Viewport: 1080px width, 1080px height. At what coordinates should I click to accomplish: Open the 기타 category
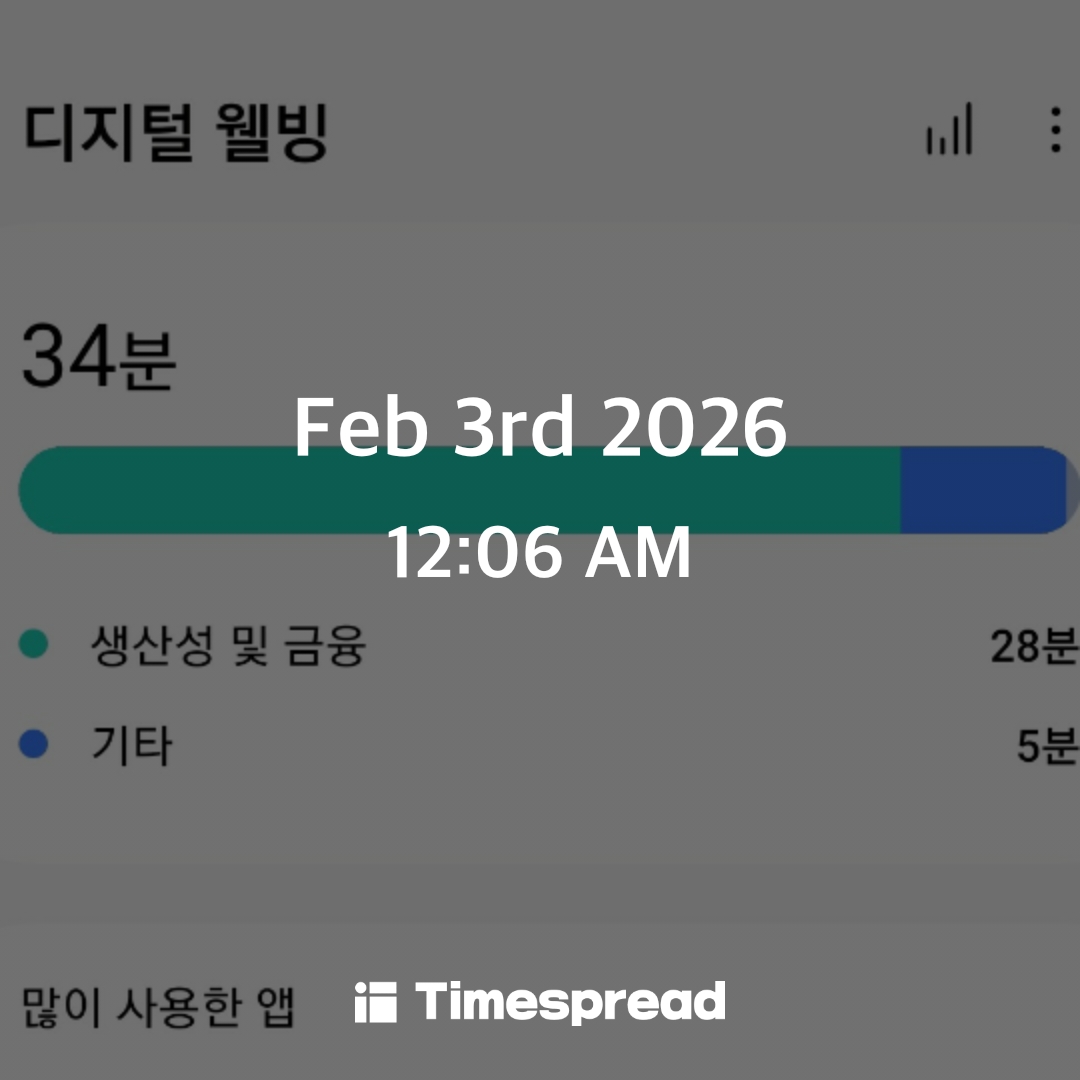(132, 746)
